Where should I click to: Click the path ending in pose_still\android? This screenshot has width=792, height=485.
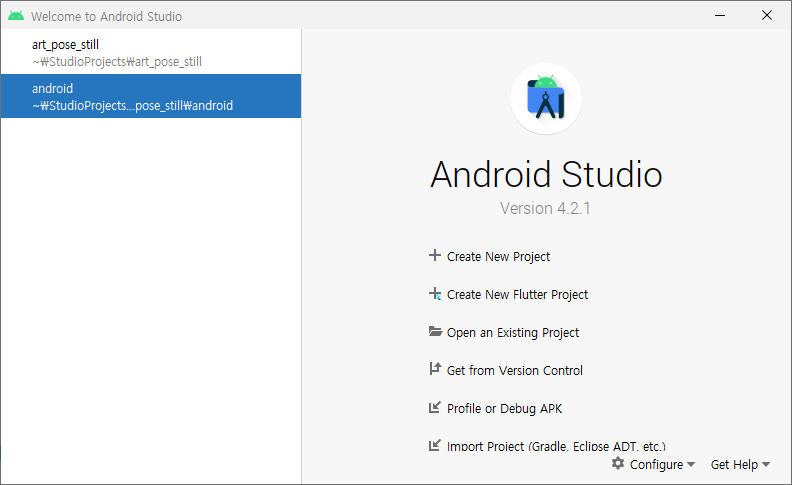(132, 106)
